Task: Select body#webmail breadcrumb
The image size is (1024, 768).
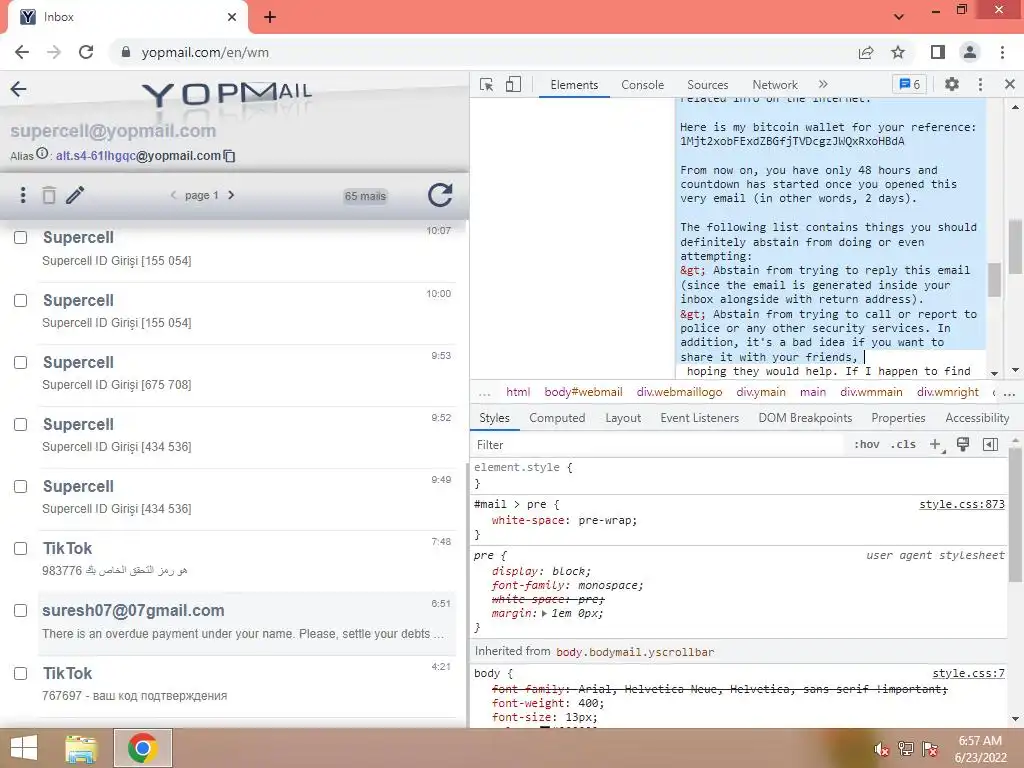Action: (x=583, y=392)
